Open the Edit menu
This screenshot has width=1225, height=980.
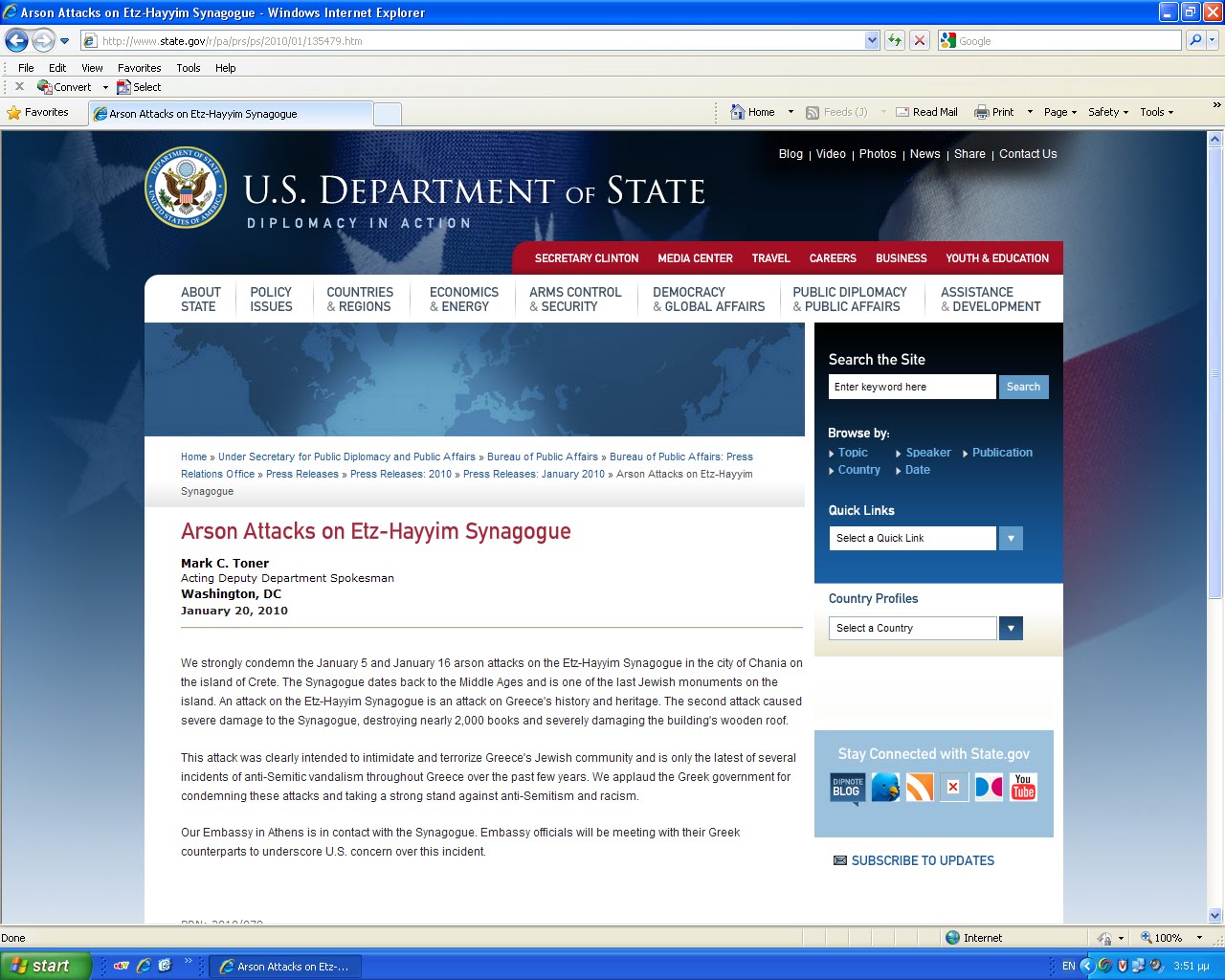pos(57,68)
